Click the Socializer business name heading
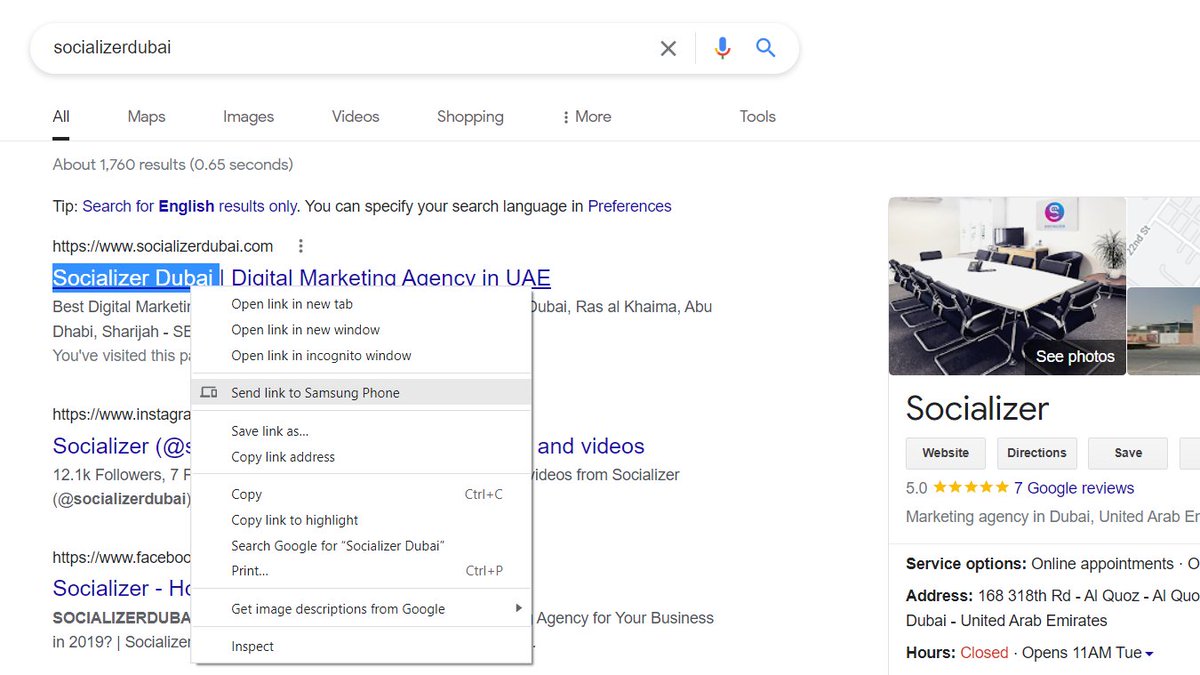The height and width of the screenshot is (675, 1200). pyautogui.click(x=977, y=408)
